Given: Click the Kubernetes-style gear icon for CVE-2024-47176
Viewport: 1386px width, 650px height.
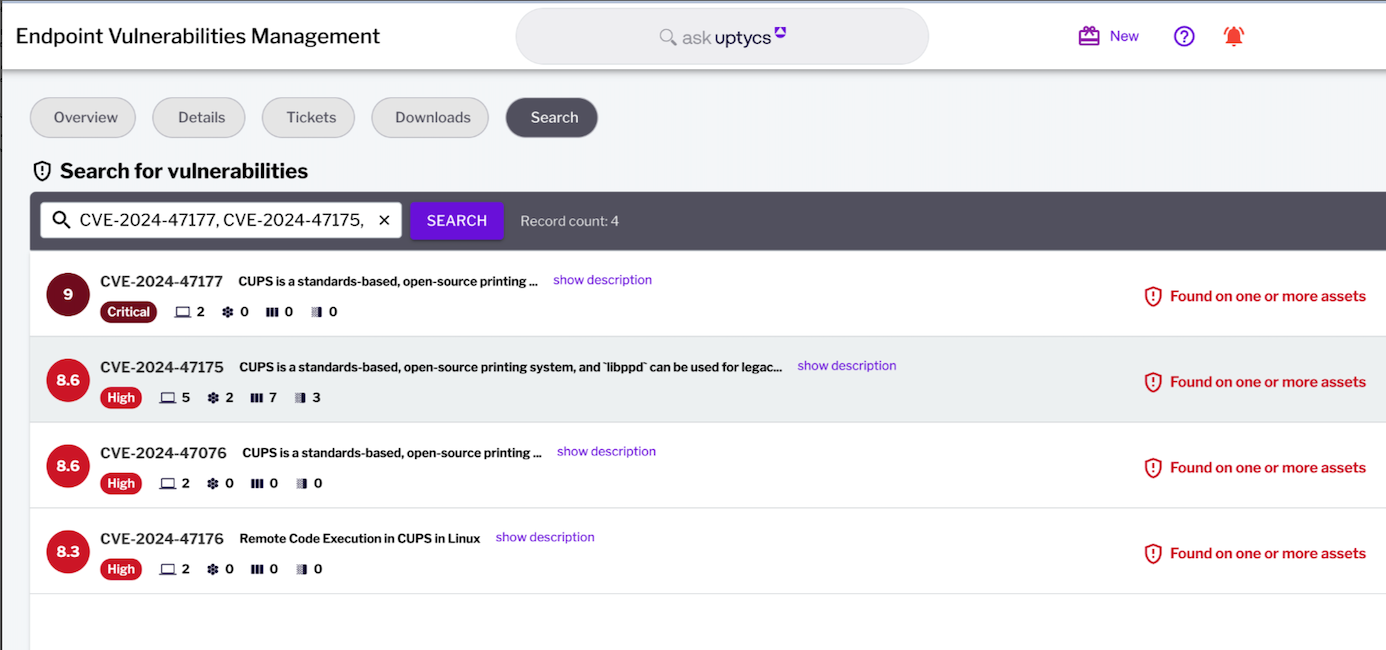Looking at the screenshot, I should click(x=213, y=570).
